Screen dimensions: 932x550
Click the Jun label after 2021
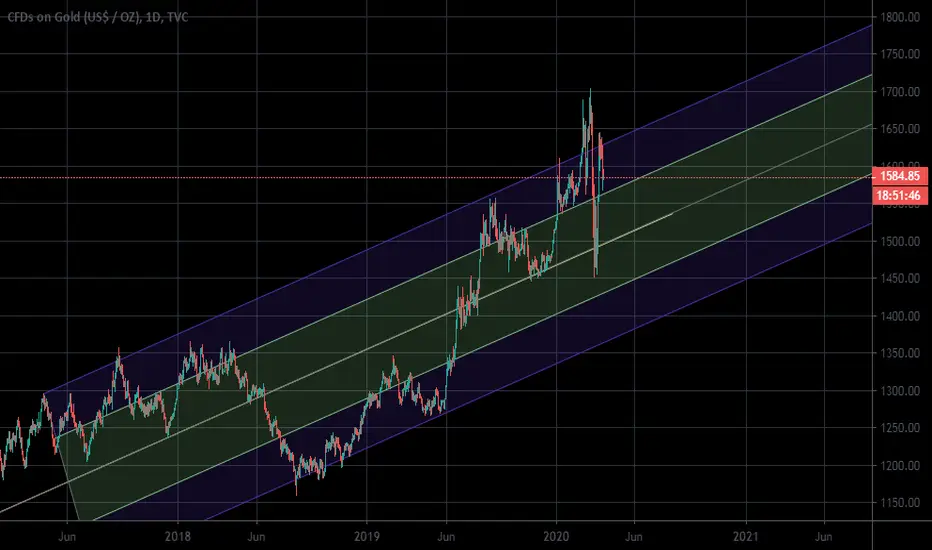coord(823,537)
